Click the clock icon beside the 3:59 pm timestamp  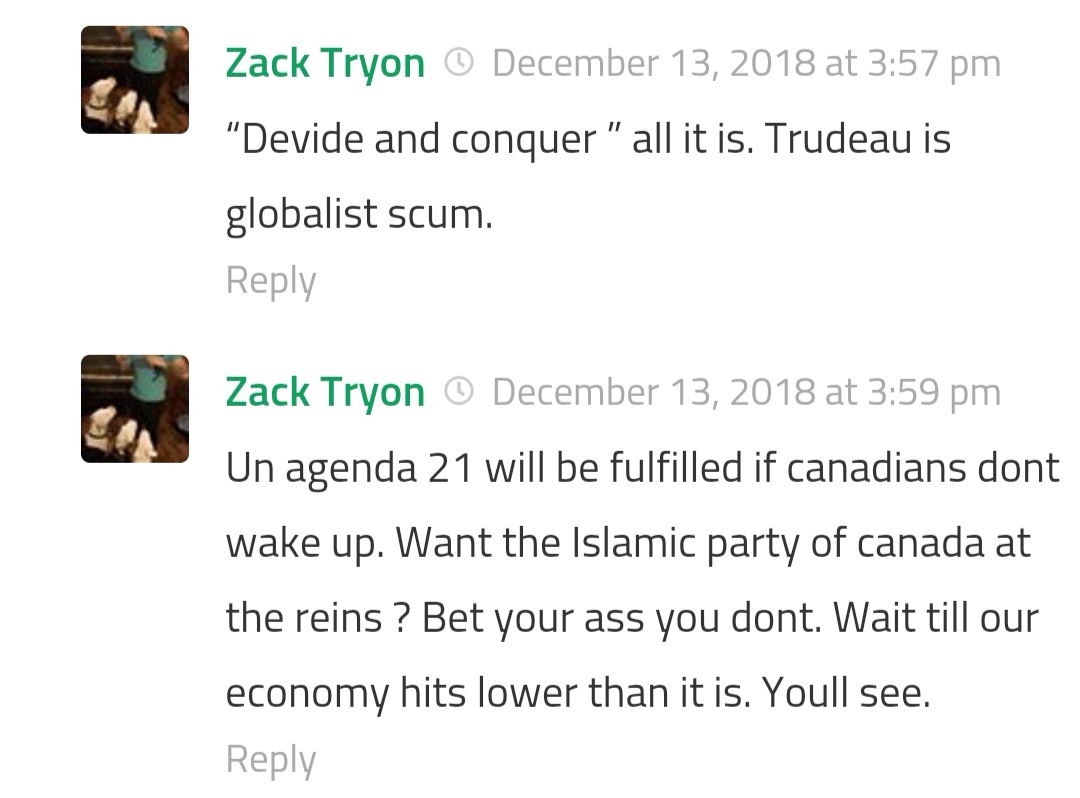(458, 392)
